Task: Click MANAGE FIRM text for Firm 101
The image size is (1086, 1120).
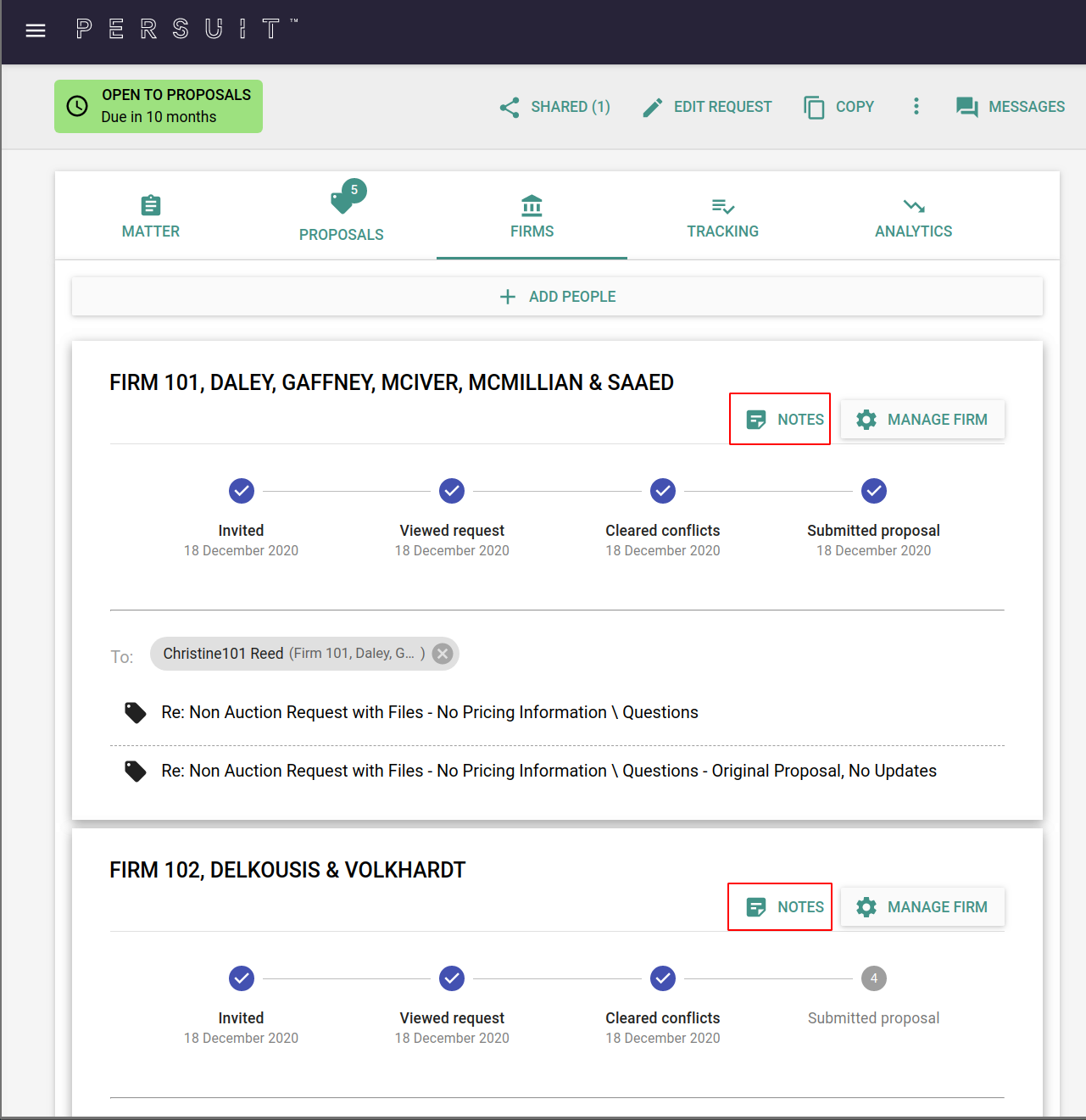Action: tap(938, 420)
